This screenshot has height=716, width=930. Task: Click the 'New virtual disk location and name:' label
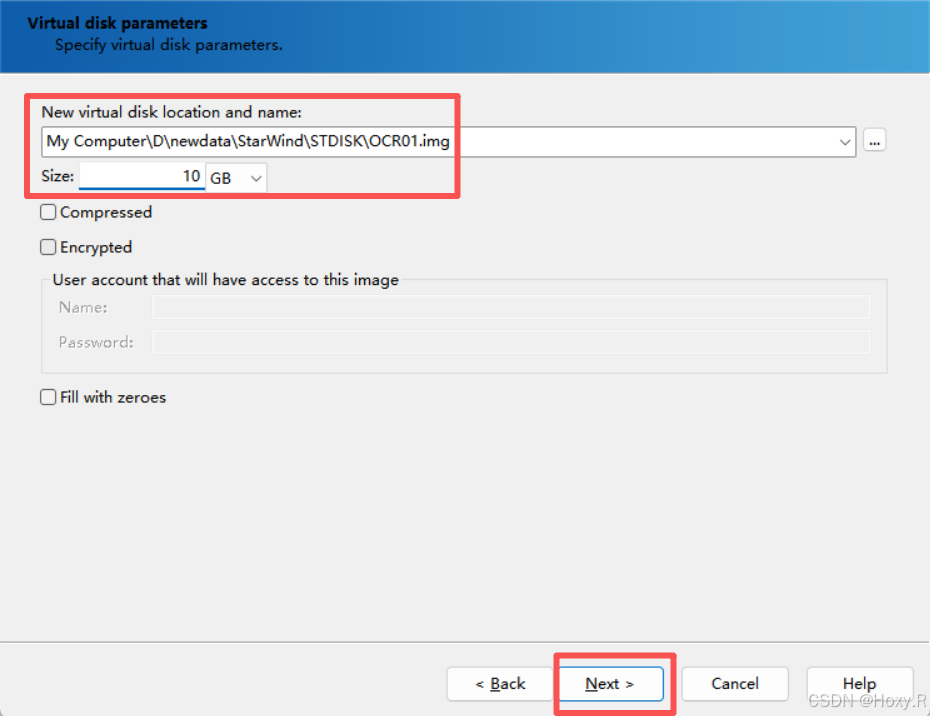pyautogui.click(x=171, y=112)
